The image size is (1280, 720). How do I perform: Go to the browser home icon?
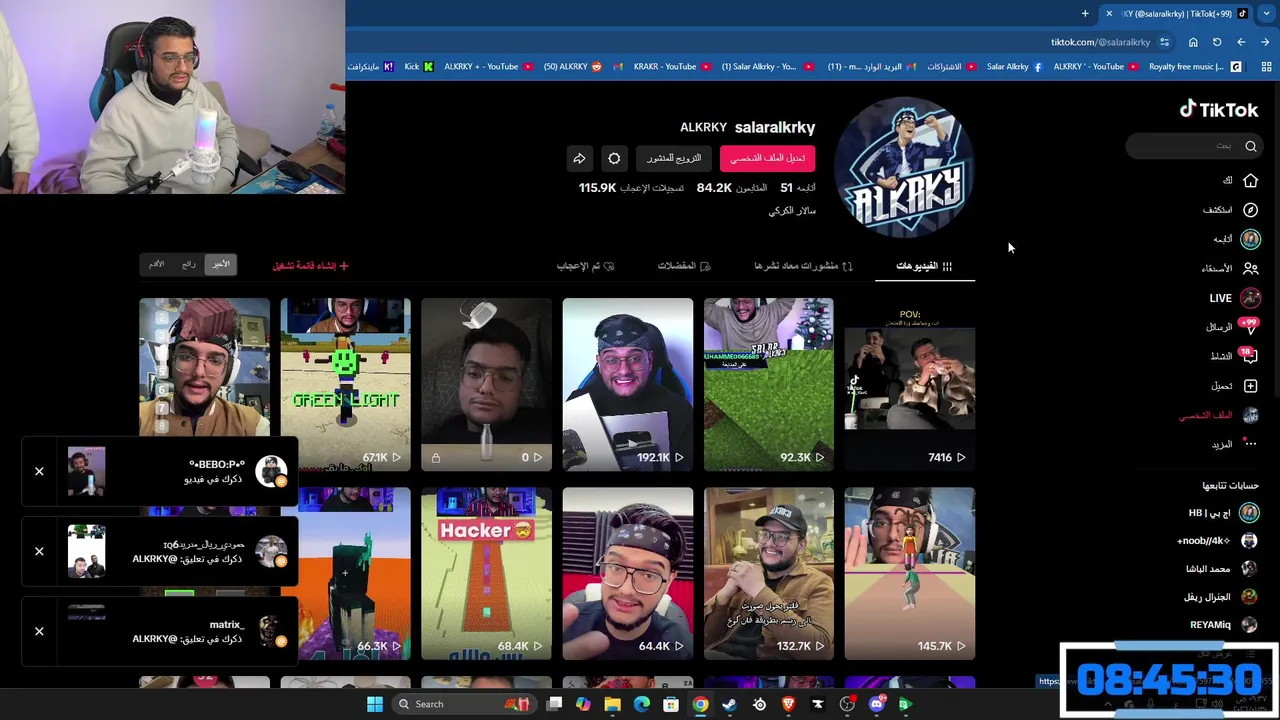coord(1193,42)
